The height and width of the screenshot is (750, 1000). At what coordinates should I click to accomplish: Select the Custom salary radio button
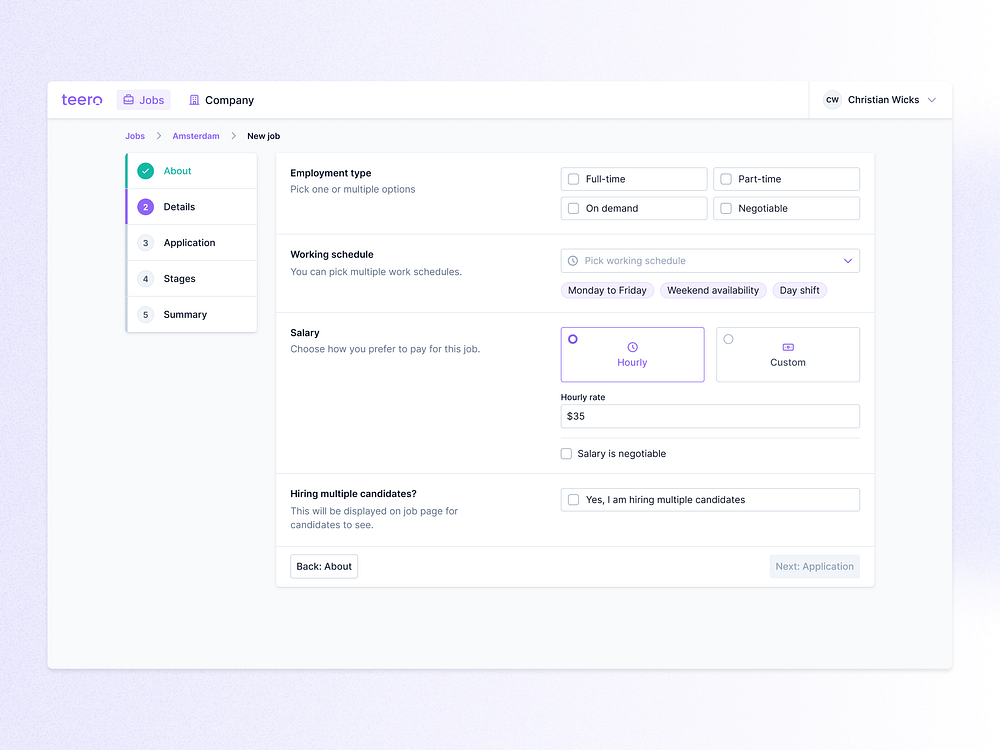click(x=728, y=338)
